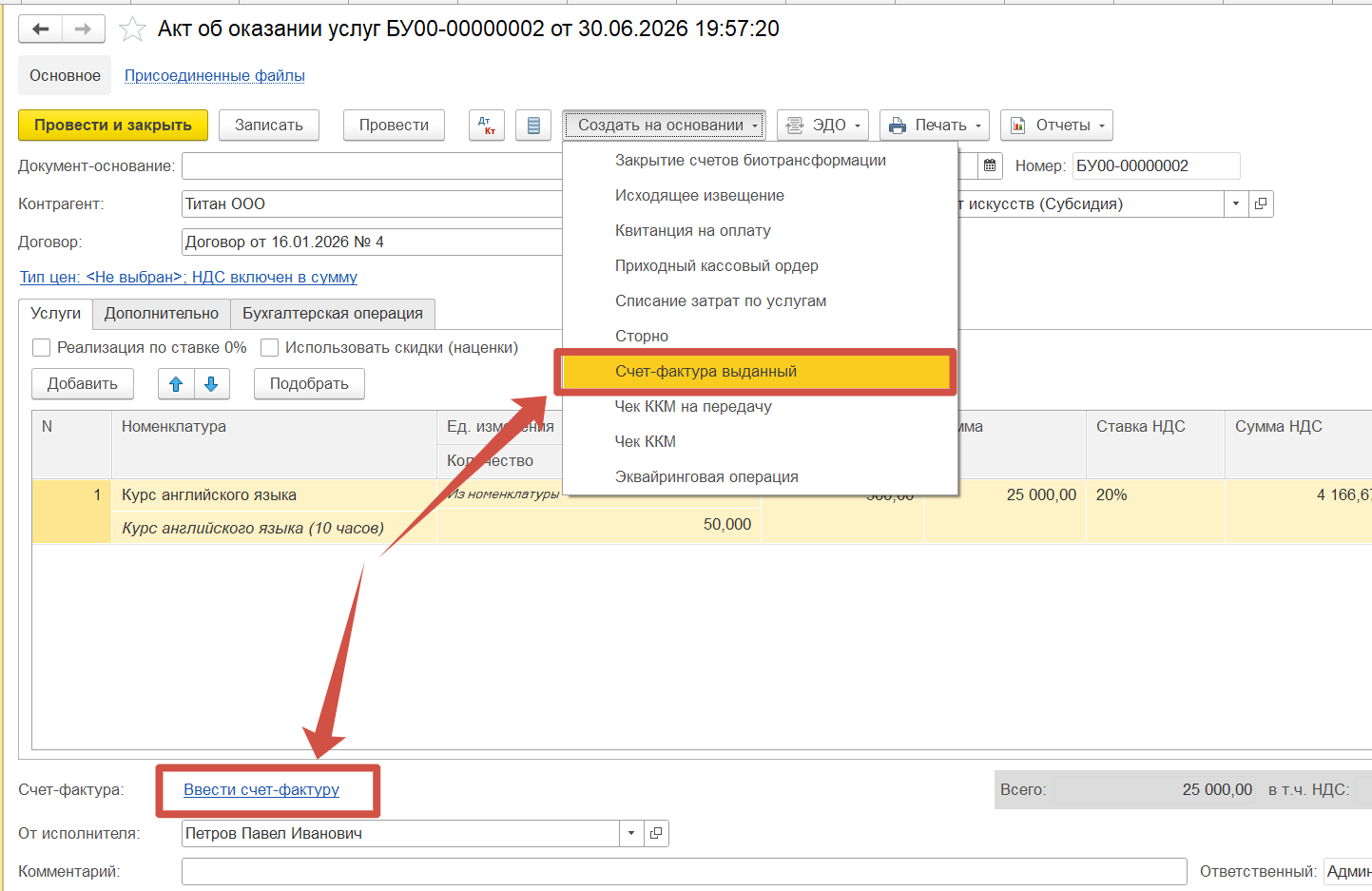Viewport: 1372px width, 891px height.
Task: Click Контрагент field with Титан ООО
Action: (x=372, y=203)
